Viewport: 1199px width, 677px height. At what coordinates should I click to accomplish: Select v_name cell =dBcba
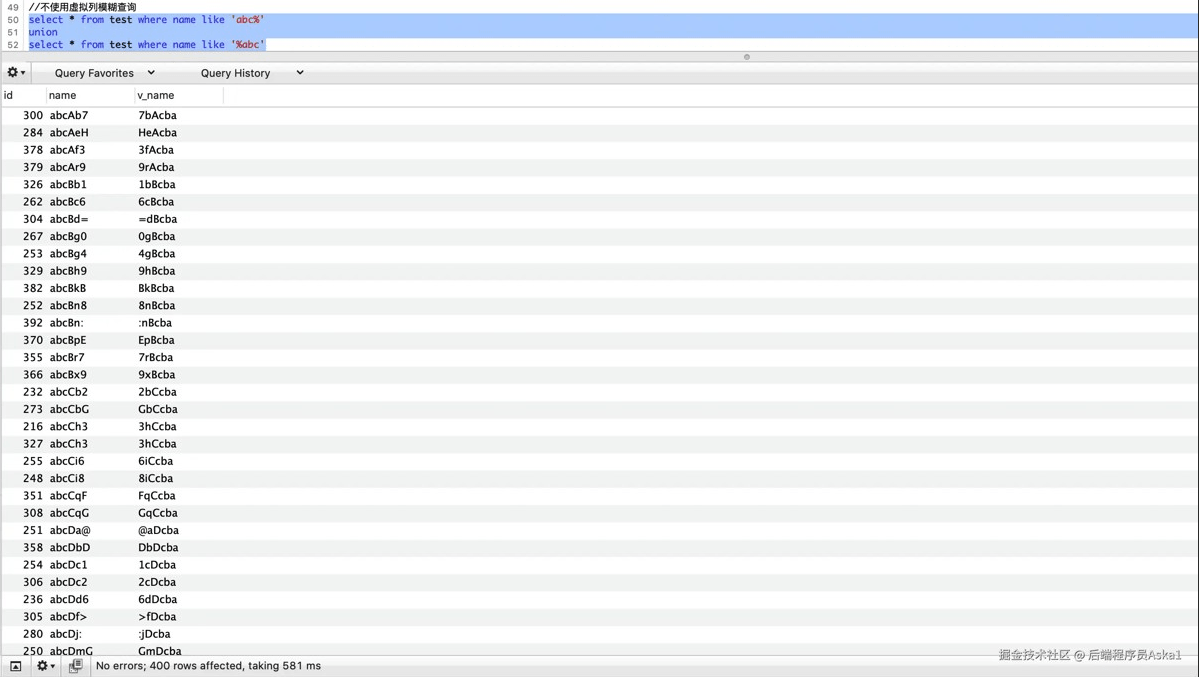coord(157,219)
